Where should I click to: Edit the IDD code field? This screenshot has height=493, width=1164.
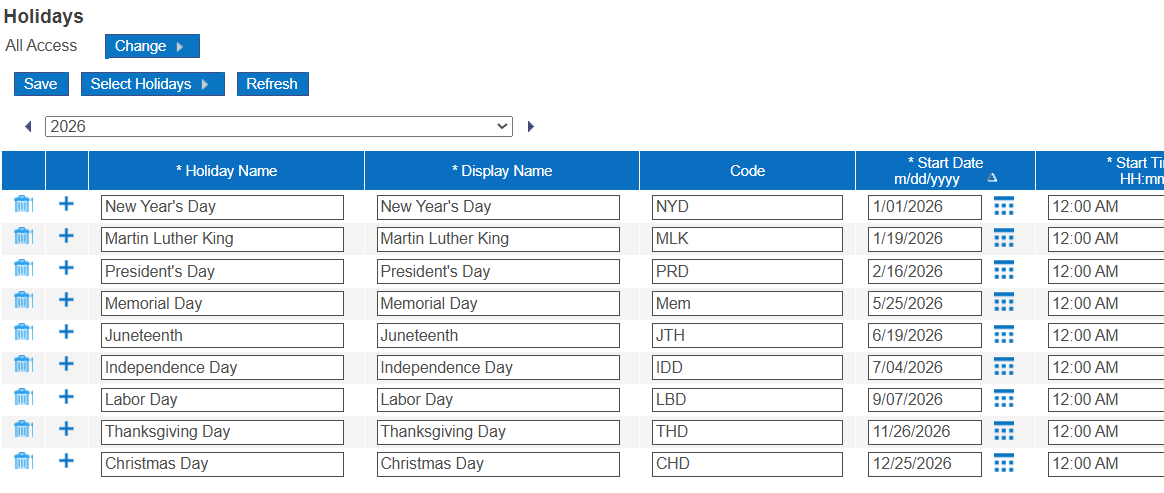[x=748, y=368]
